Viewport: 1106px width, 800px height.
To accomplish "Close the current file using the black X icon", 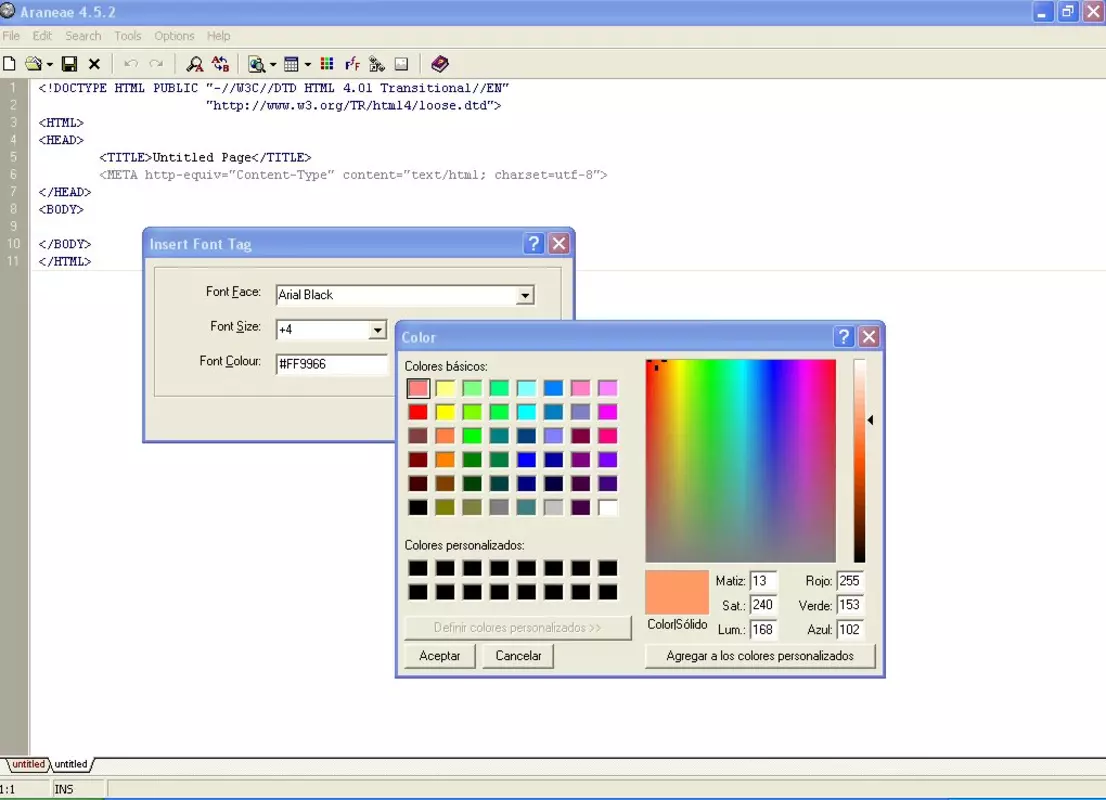I will [94, 64].
